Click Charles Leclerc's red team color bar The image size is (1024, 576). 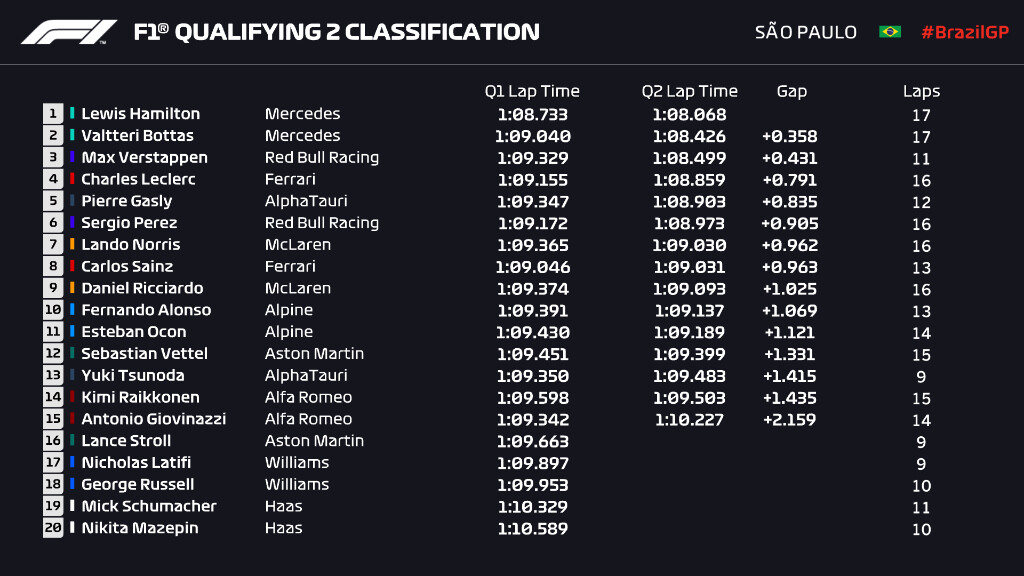tap(73, 180)
